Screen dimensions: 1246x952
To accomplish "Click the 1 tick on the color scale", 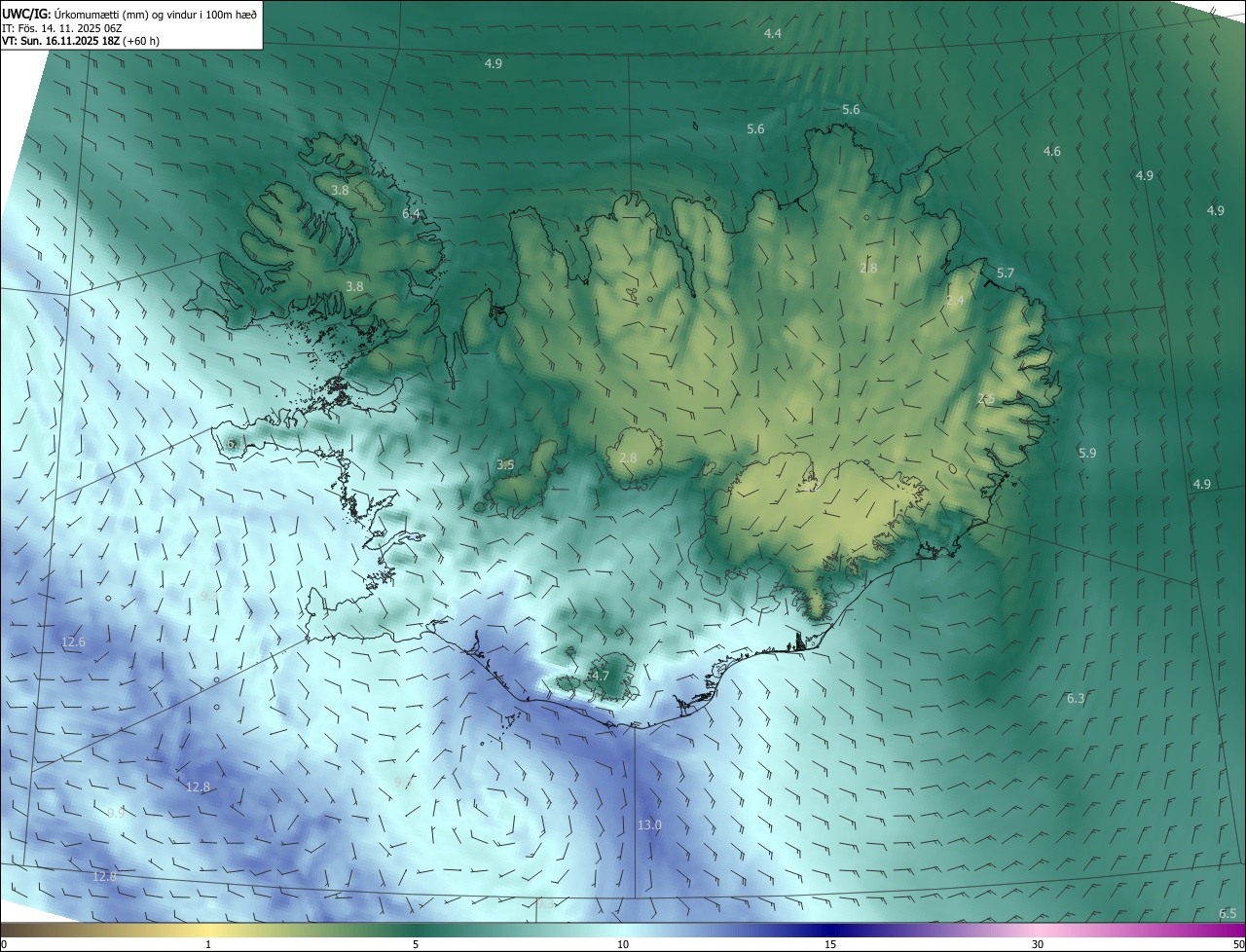I will point(208,944).
